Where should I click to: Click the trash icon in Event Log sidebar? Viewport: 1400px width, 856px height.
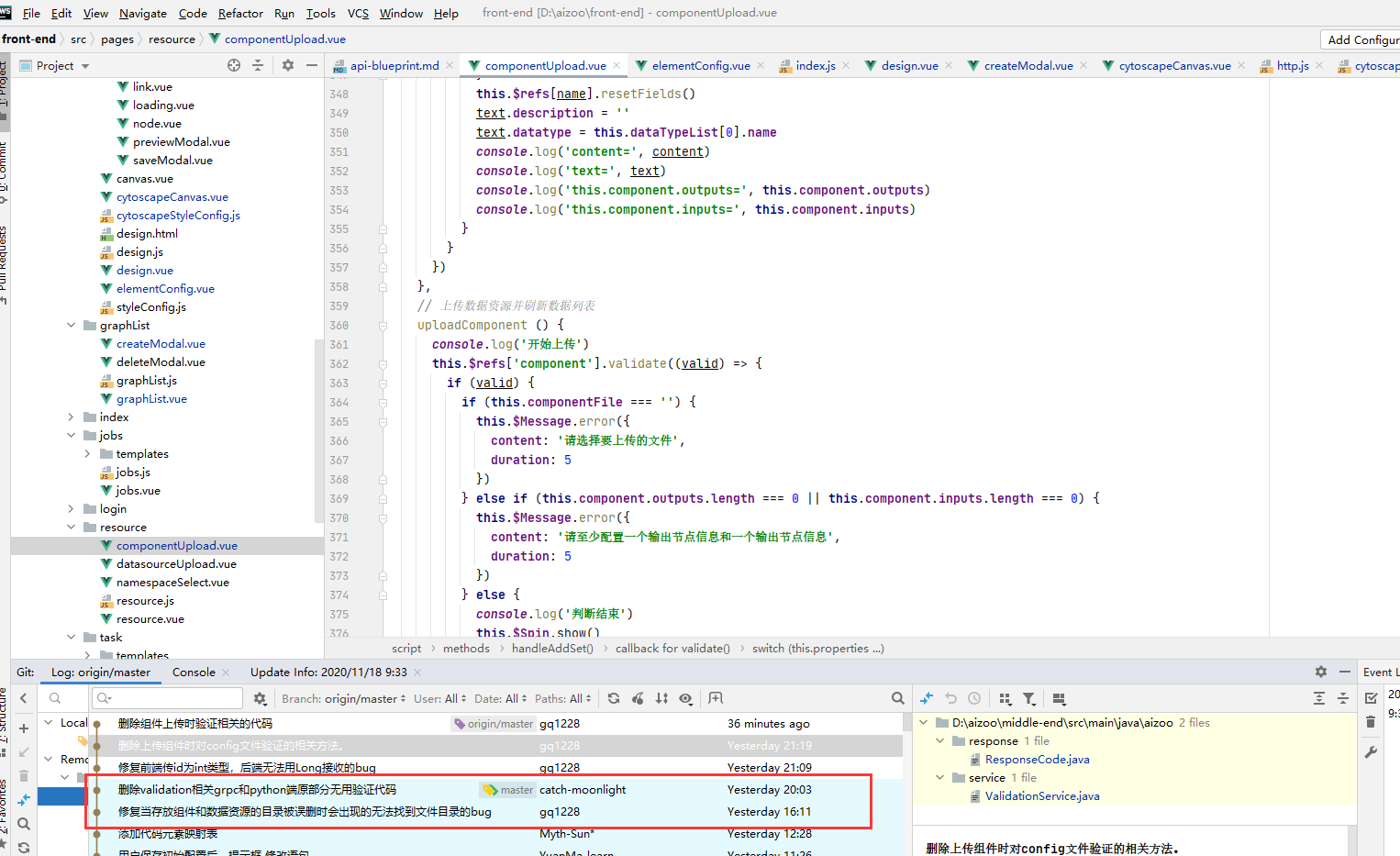1371,722
